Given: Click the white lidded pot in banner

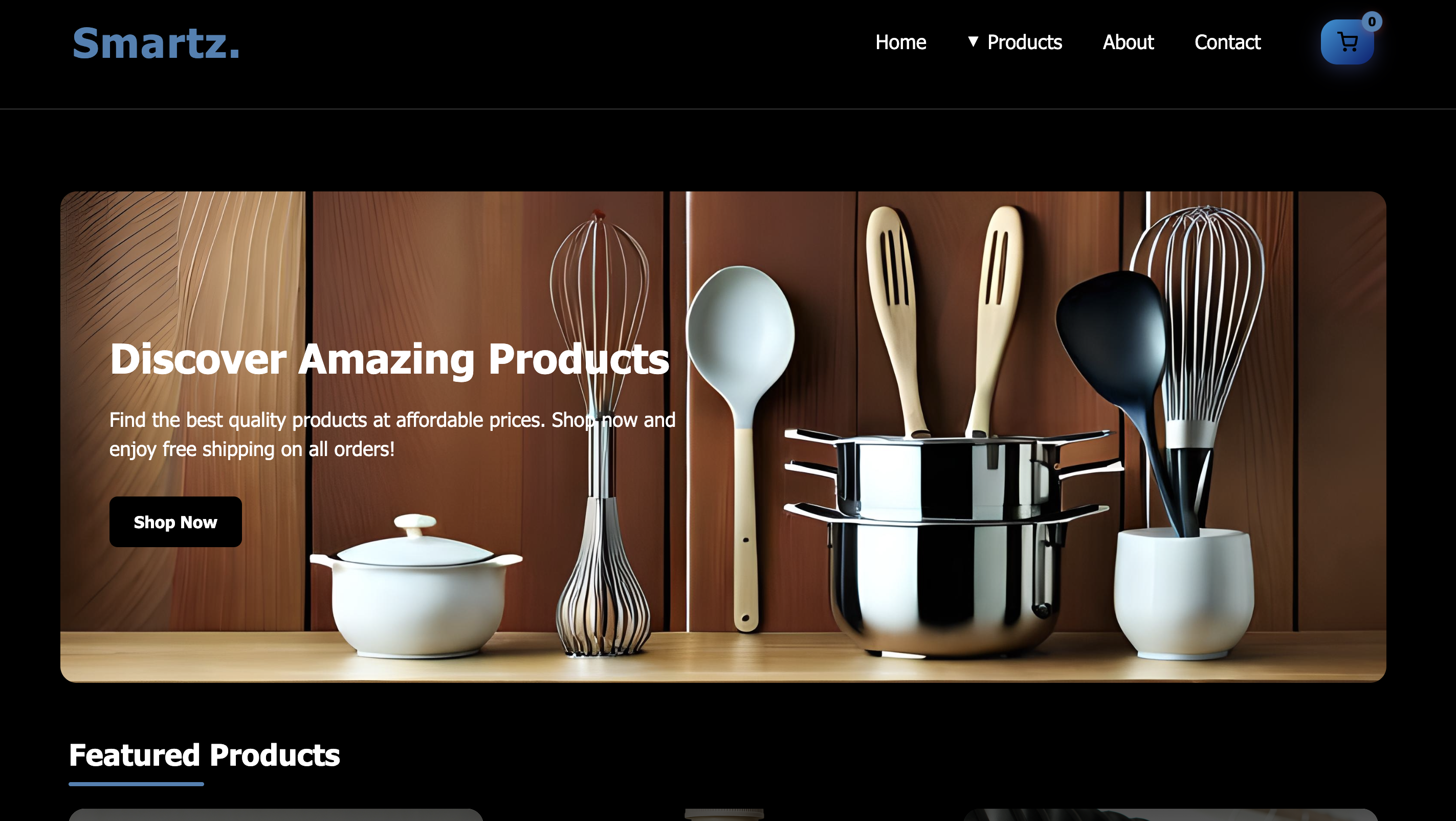Looking at the screenshot, I should click(x=416, y=586).
